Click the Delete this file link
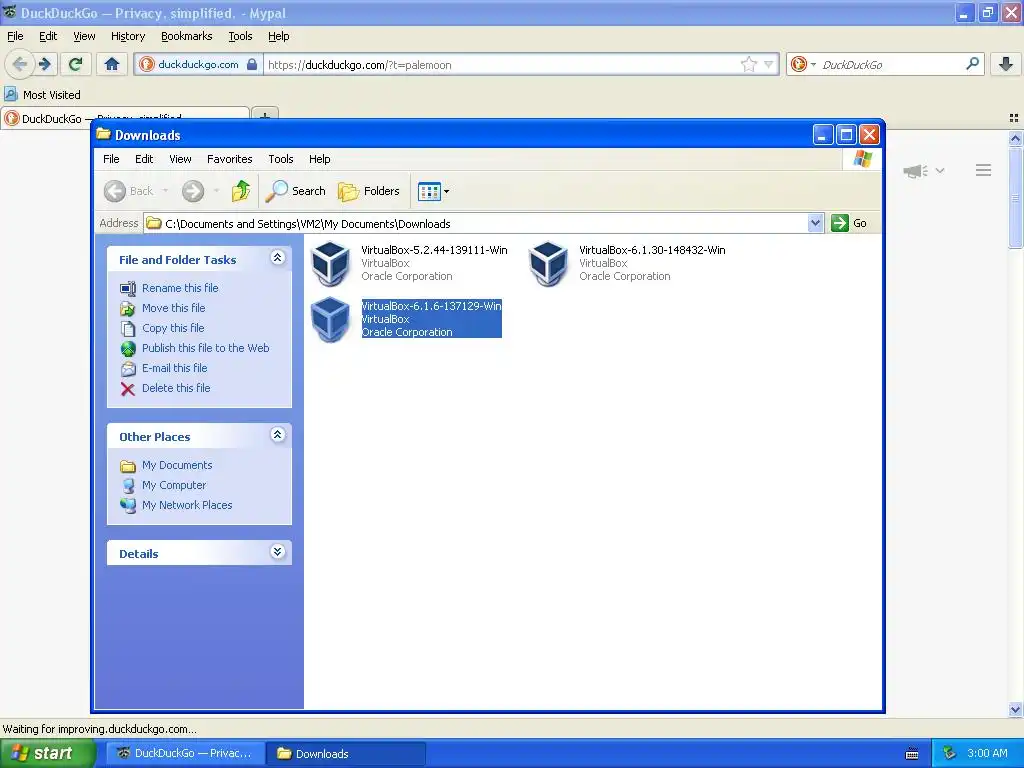Viewport: 1024px width, 768px height. tap(176, 388)
